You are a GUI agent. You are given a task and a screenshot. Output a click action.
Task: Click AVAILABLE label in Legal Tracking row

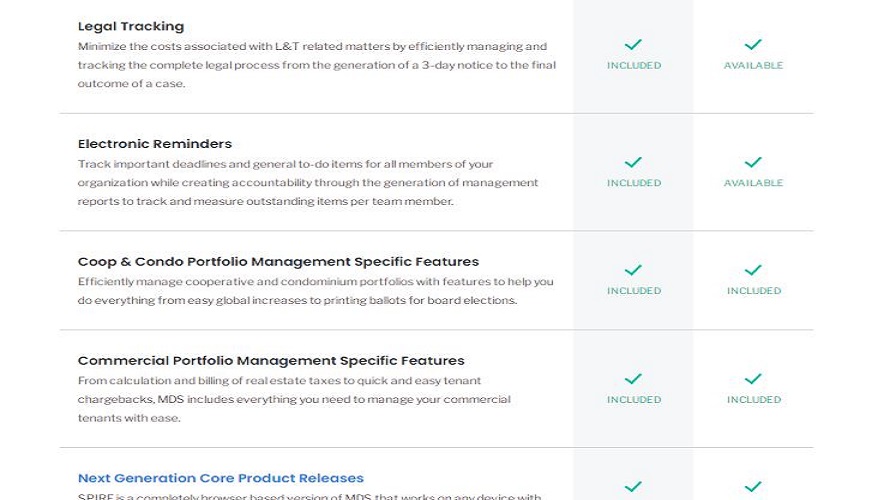pos(753,65)
